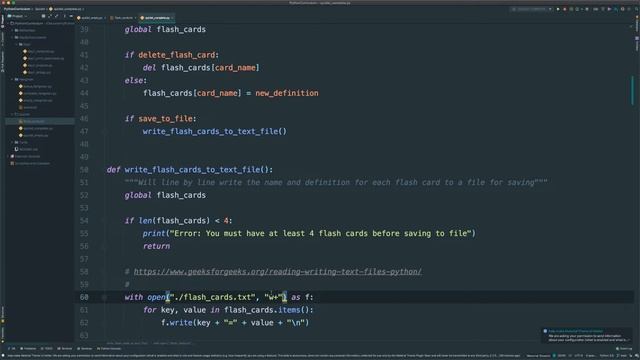The image size is (640, 360).
Task: Open the geeksforgeeks URL in comment
Action: tap(278, 271)
